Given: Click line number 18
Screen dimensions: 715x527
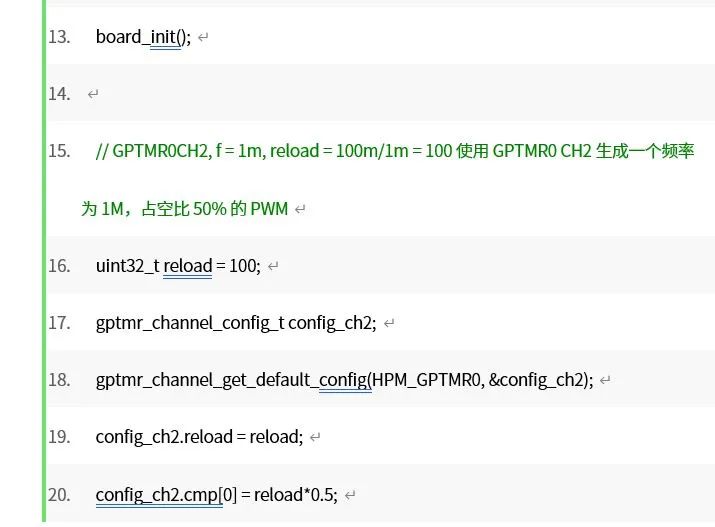Looking at the screenshot, I should 59,380.
